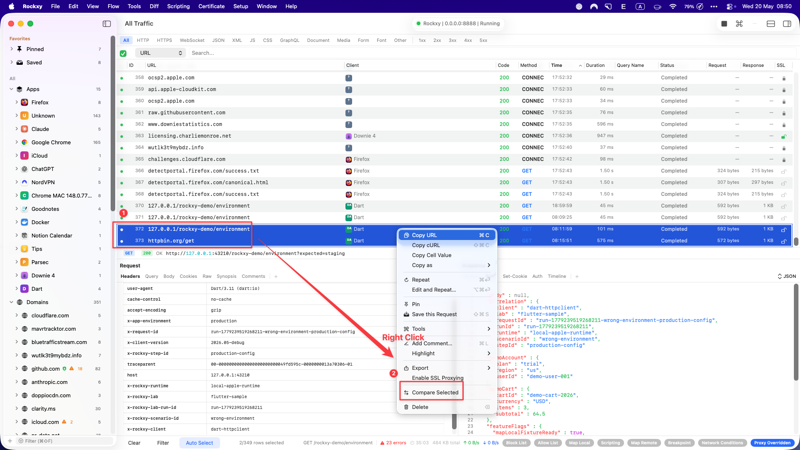Toggle Map Remote status bar pill

(643, 443)
